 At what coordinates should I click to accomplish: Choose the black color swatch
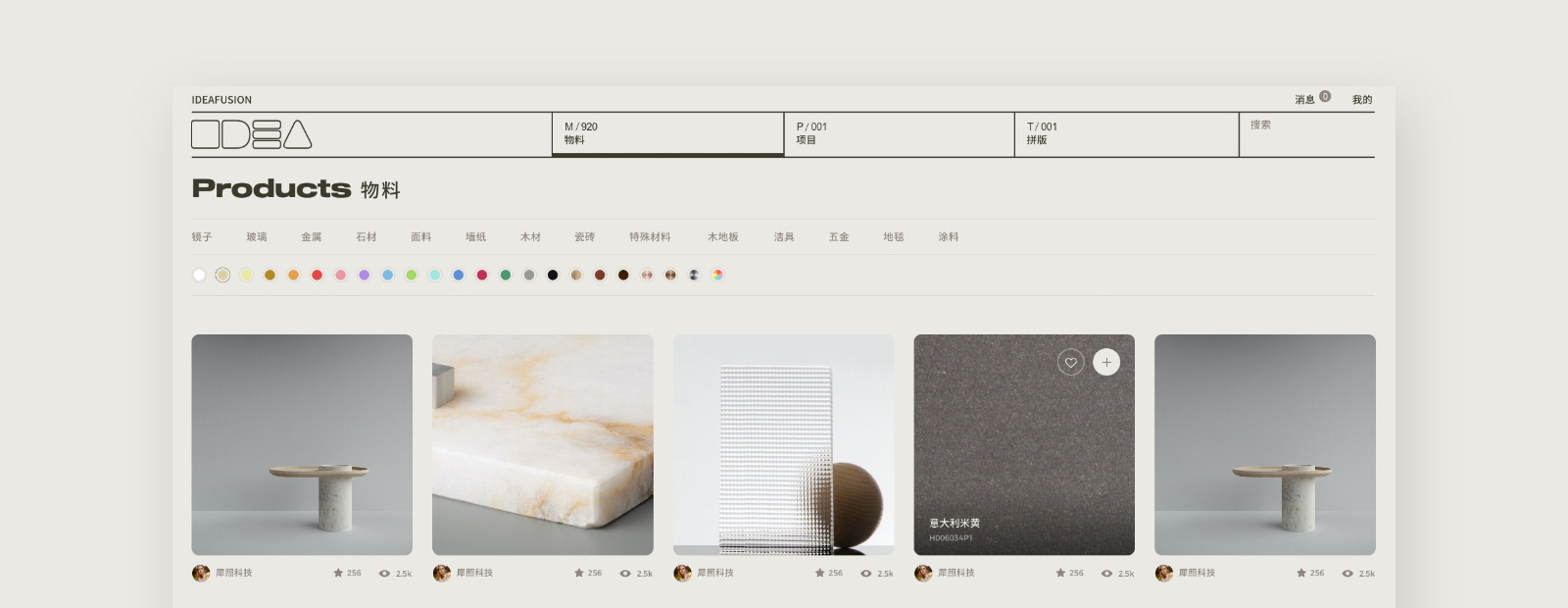click(x=553, y=275)
